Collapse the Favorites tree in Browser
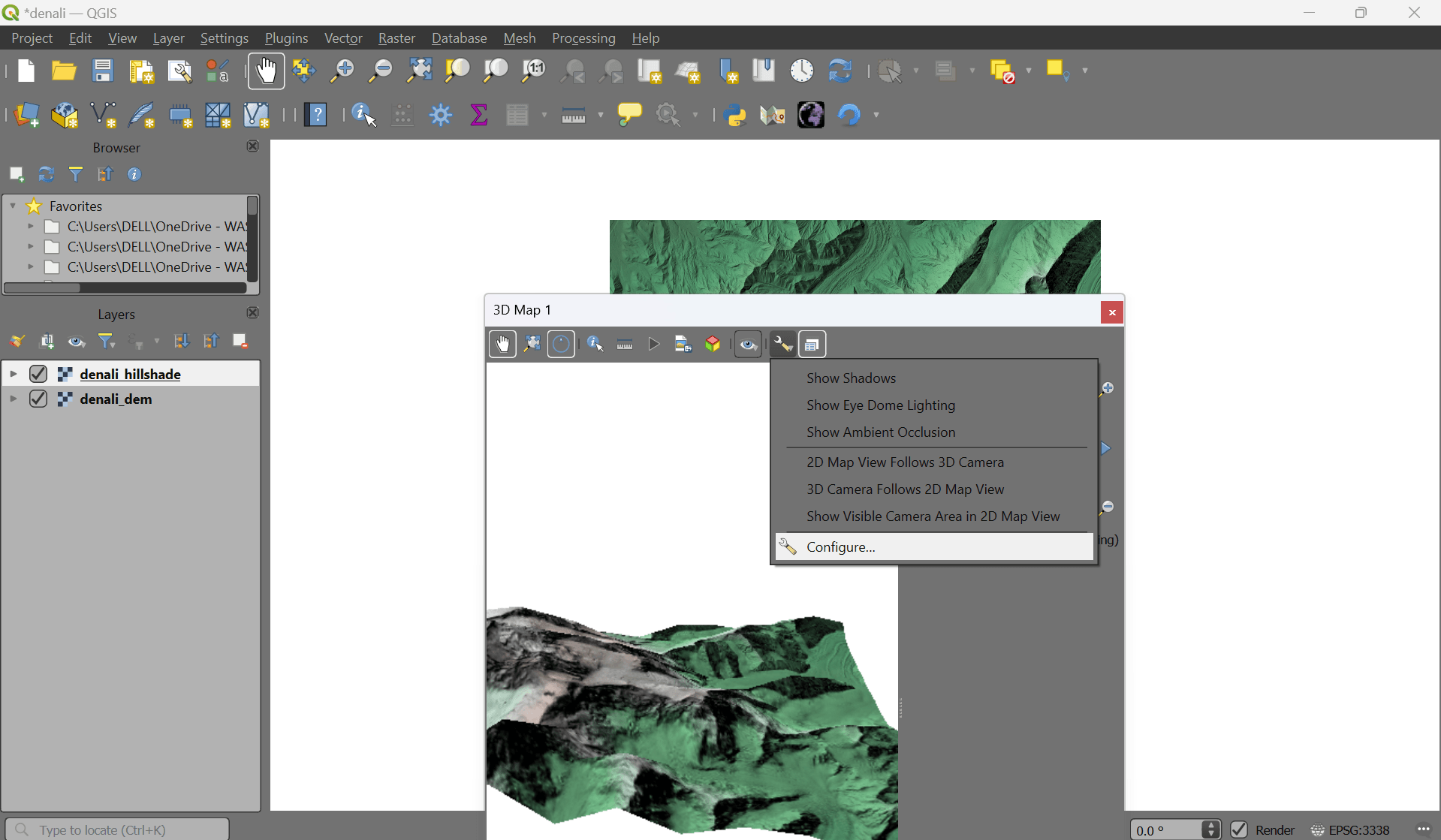Viewport: 1441px width, 840px height. pyautogui.click(x=13, y=206)
